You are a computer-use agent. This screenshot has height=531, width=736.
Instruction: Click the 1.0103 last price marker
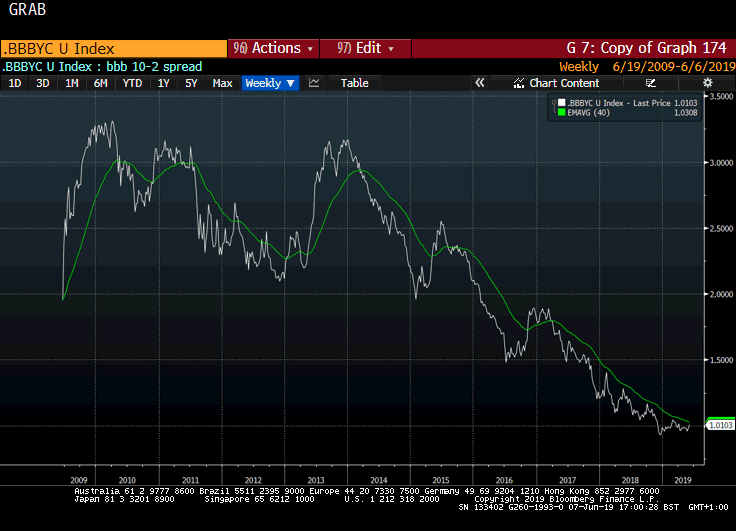[x=721, y=425]
